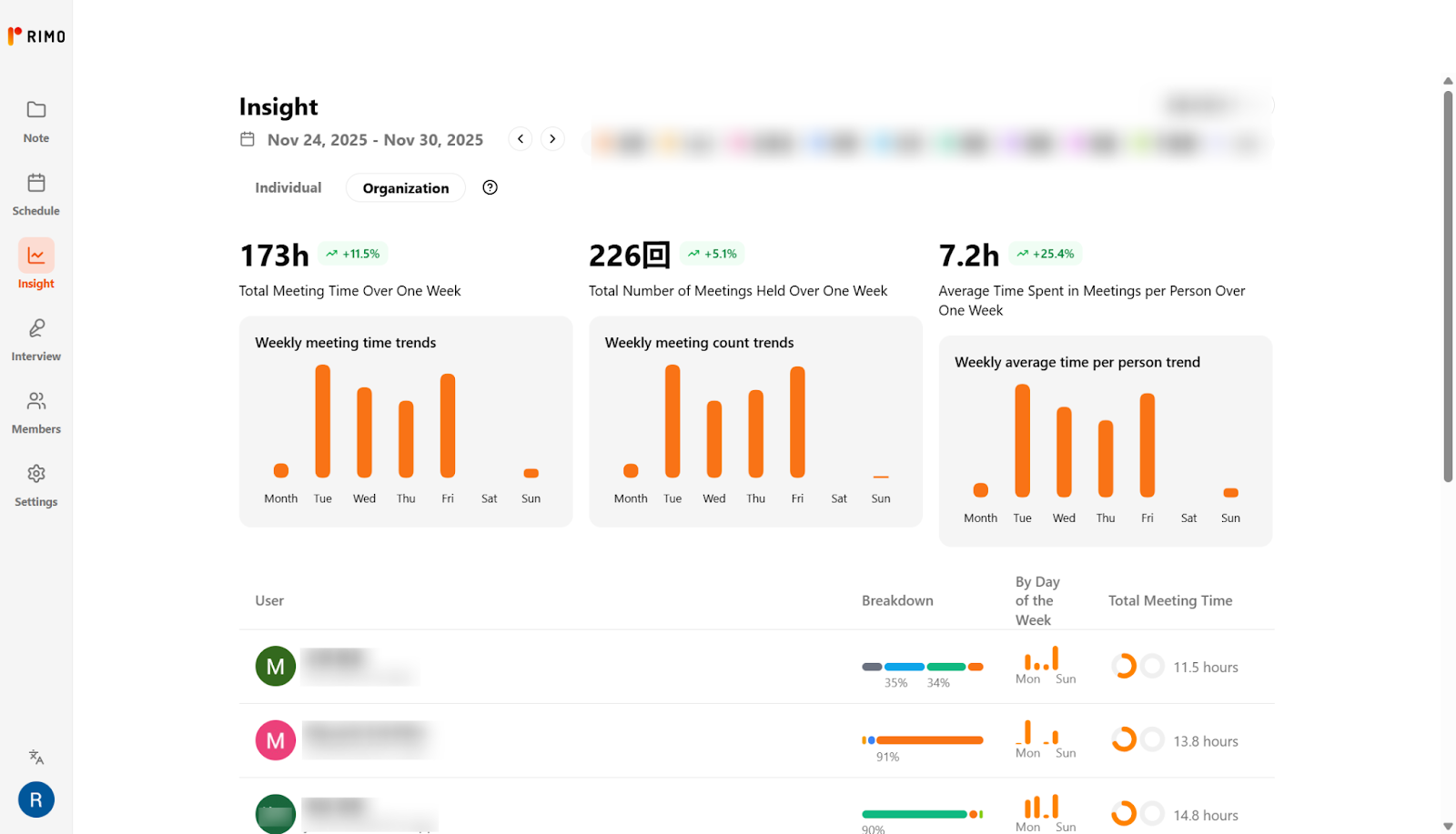Screen dimensions: 1456x834
Task: Go to the previous week
Action: (521, 139)
